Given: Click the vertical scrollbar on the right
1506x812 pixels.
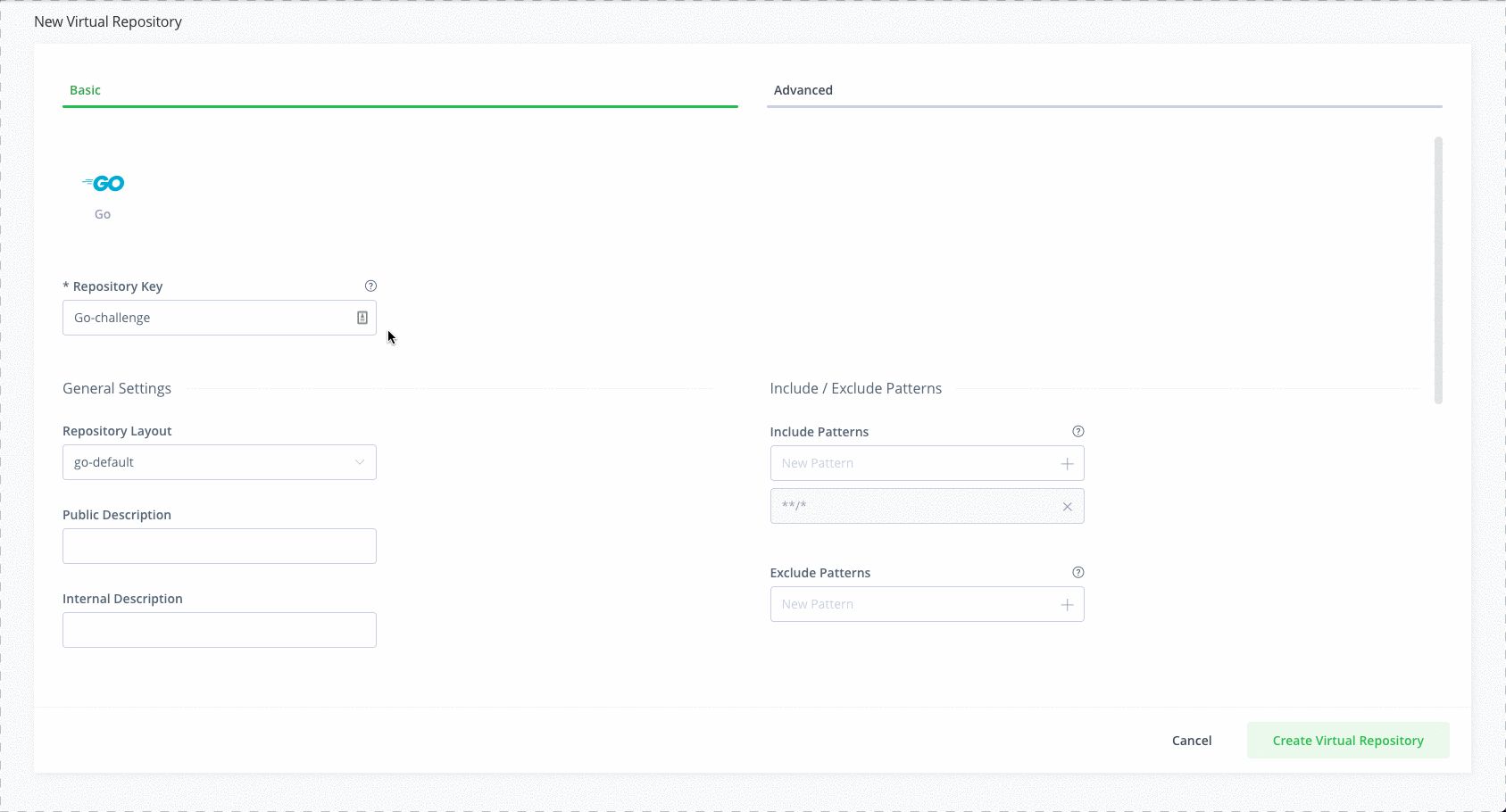Looking at the screenshot, I should click(1438, 268).
